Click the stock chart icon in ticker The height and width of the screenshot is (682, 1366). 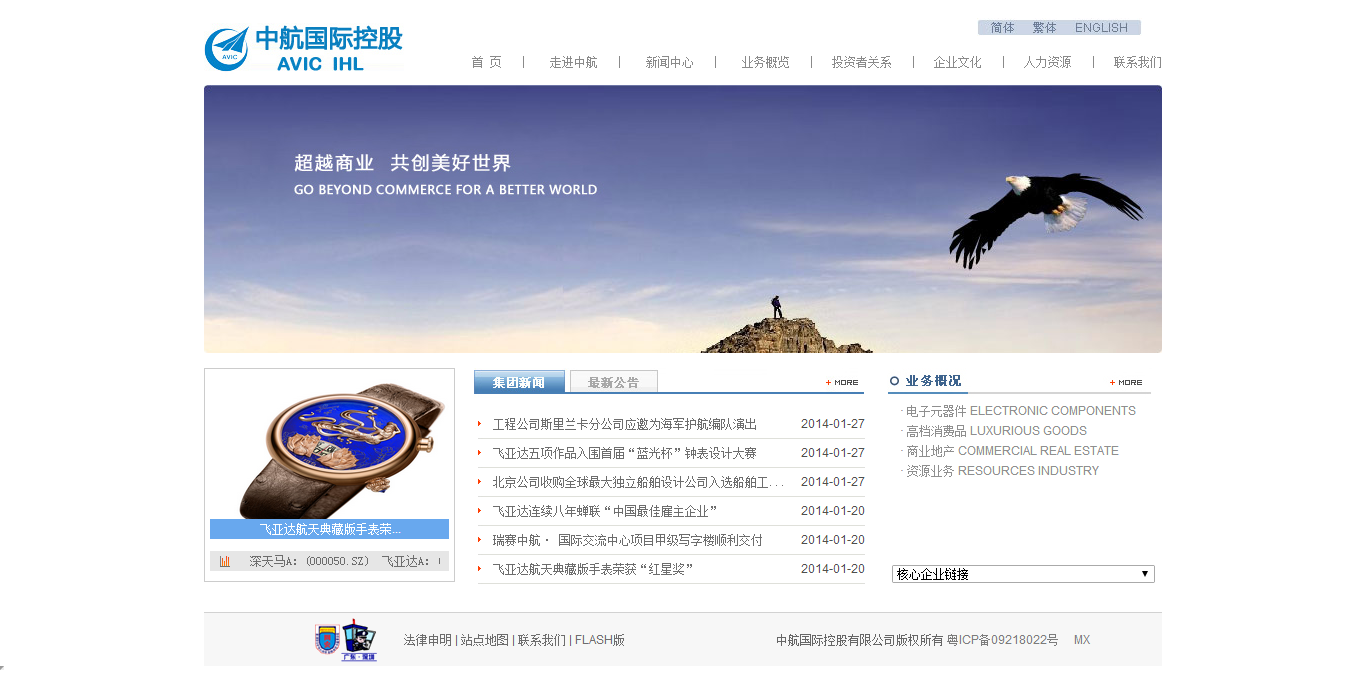pos(225,562)
